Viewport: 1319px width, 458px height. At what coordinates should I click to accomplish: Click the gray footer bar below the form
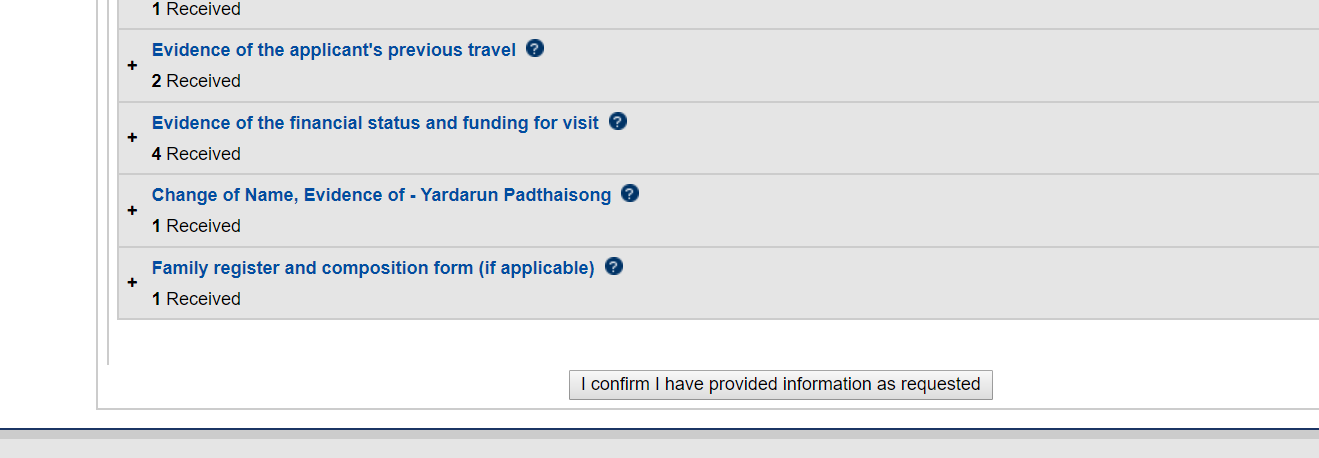coord(659,448)
